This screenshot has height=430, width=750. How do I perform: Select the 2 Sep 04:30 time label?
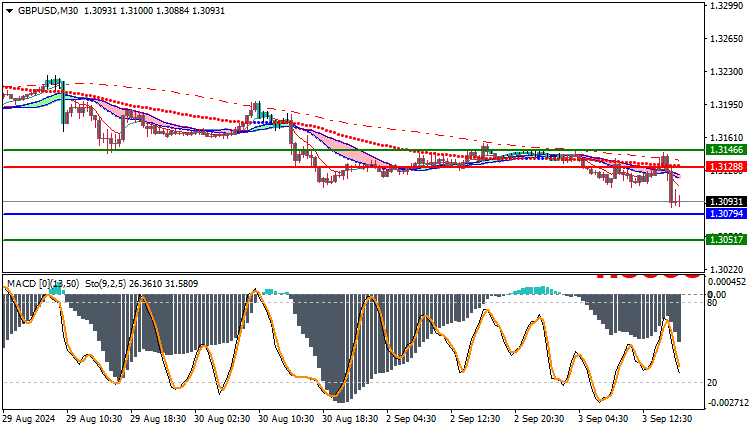[411, 419]
